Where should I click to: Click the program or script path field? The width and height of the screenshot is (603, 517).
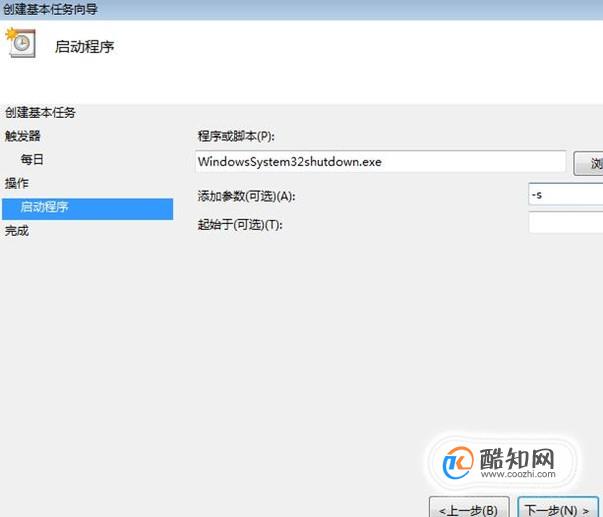[x=380, y=162]
